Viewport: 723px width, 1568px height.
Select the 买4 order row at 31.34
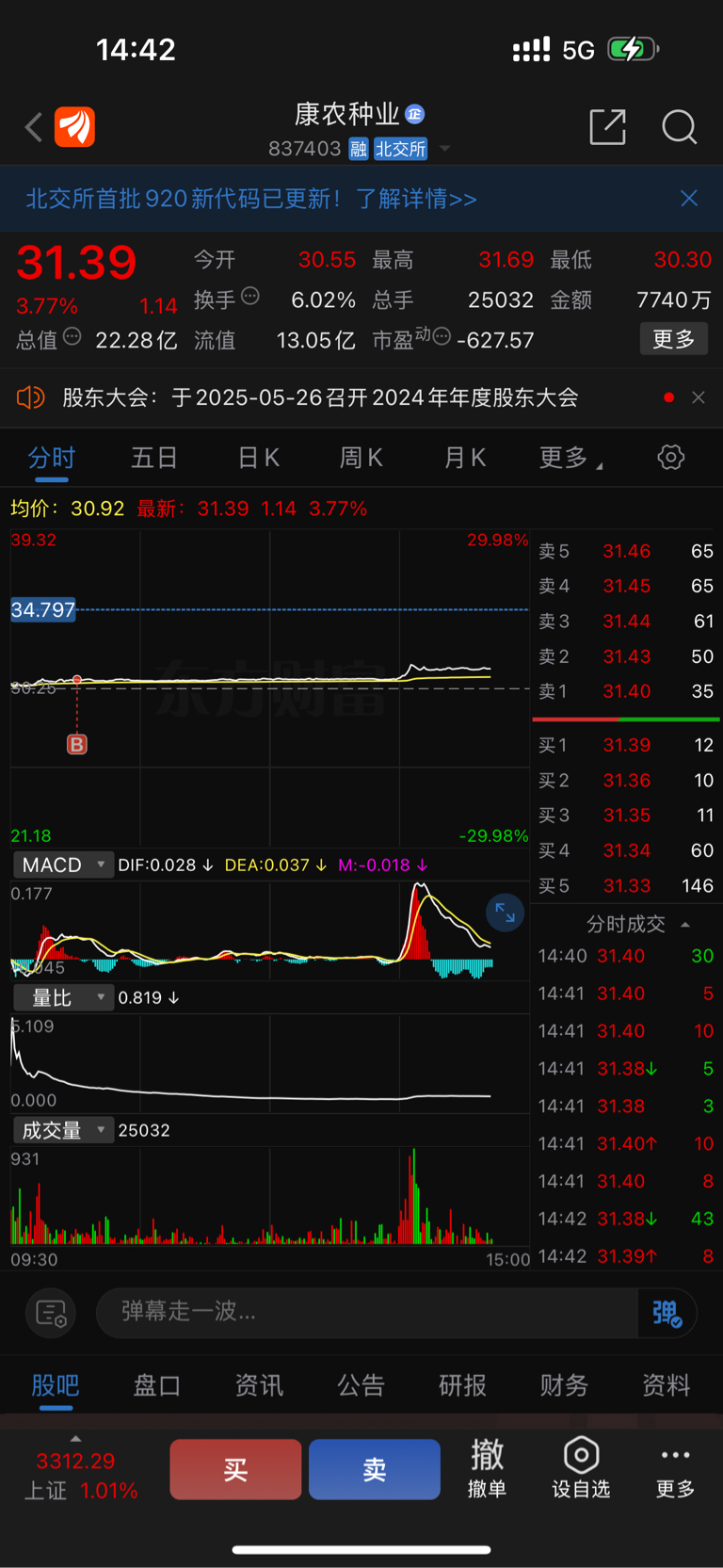[626, 850]
